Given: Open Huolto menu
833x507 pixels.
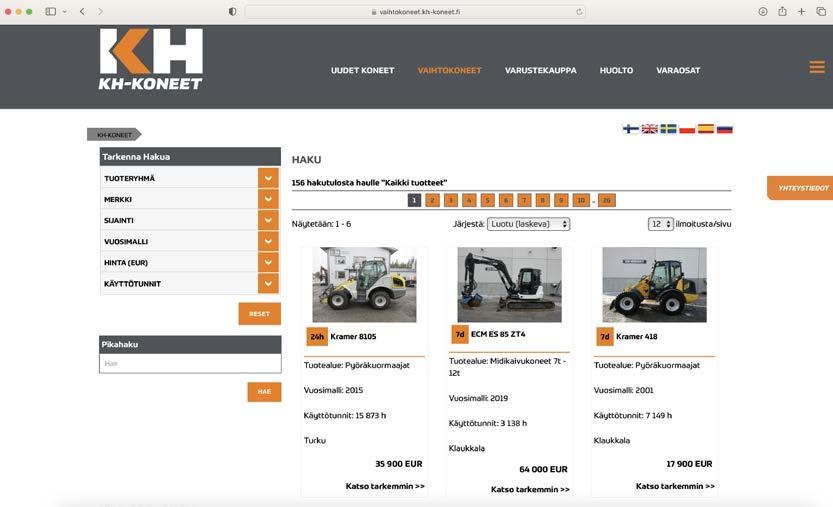Looking at the screenshot, I should (x=616, y=70).
